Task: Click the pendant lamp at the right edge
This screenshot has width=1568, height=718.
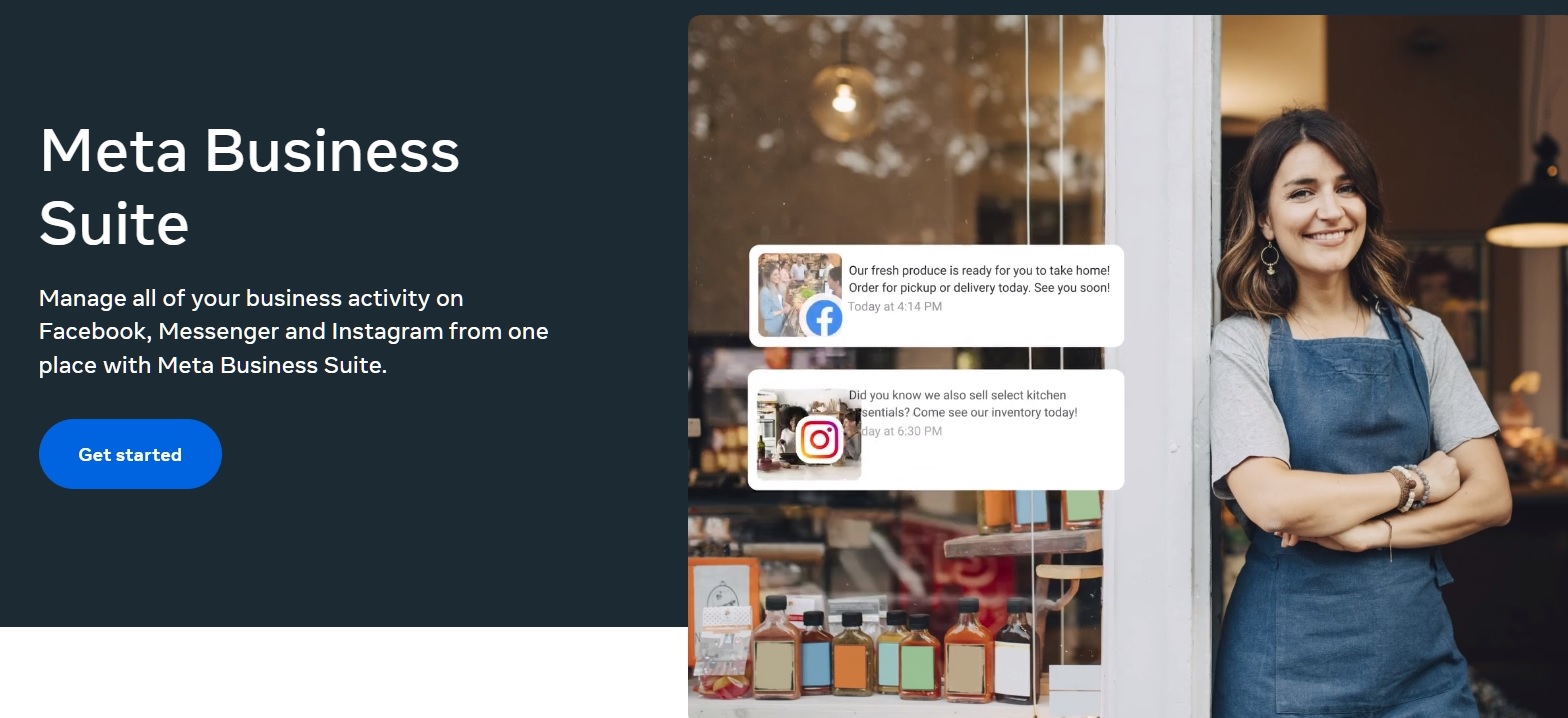Action: 1529,200
